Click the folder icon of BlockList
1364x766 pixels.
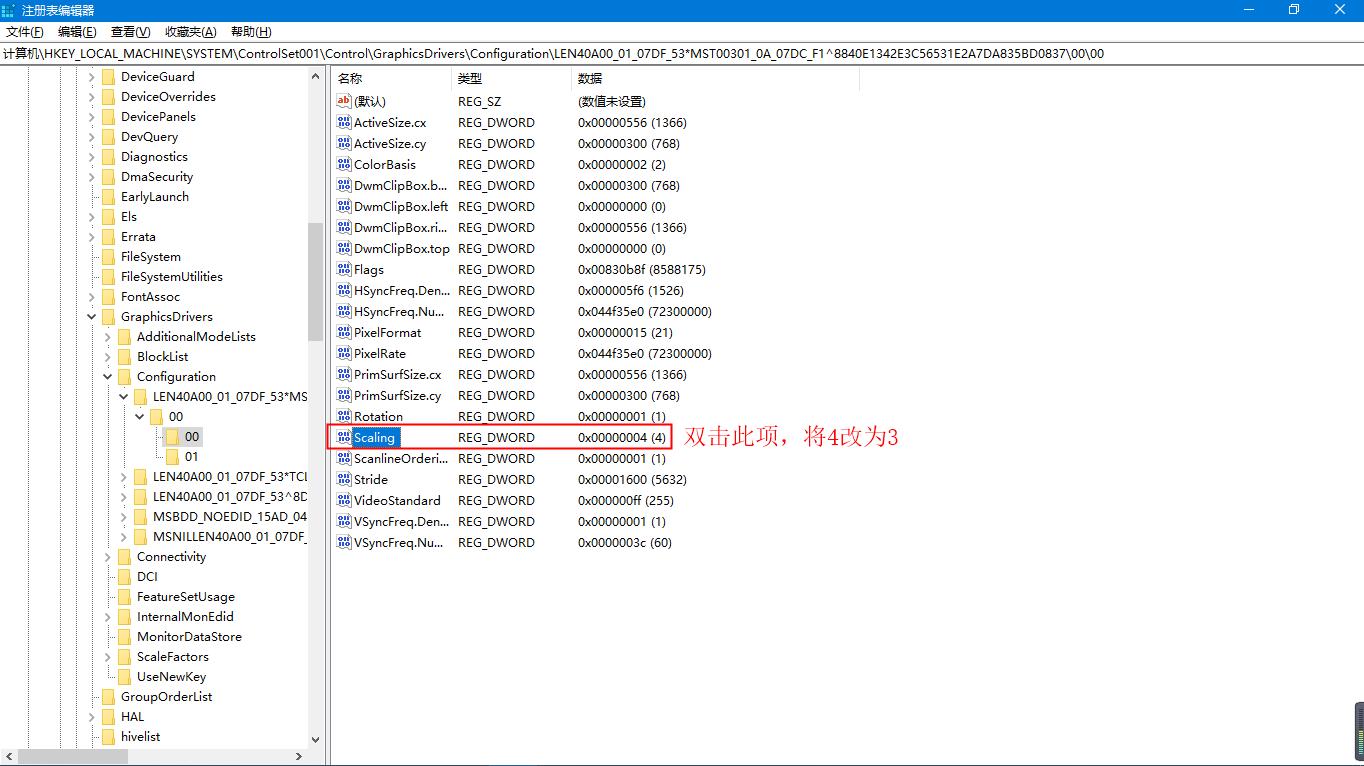pyautogui.click(x=124, y=357)
